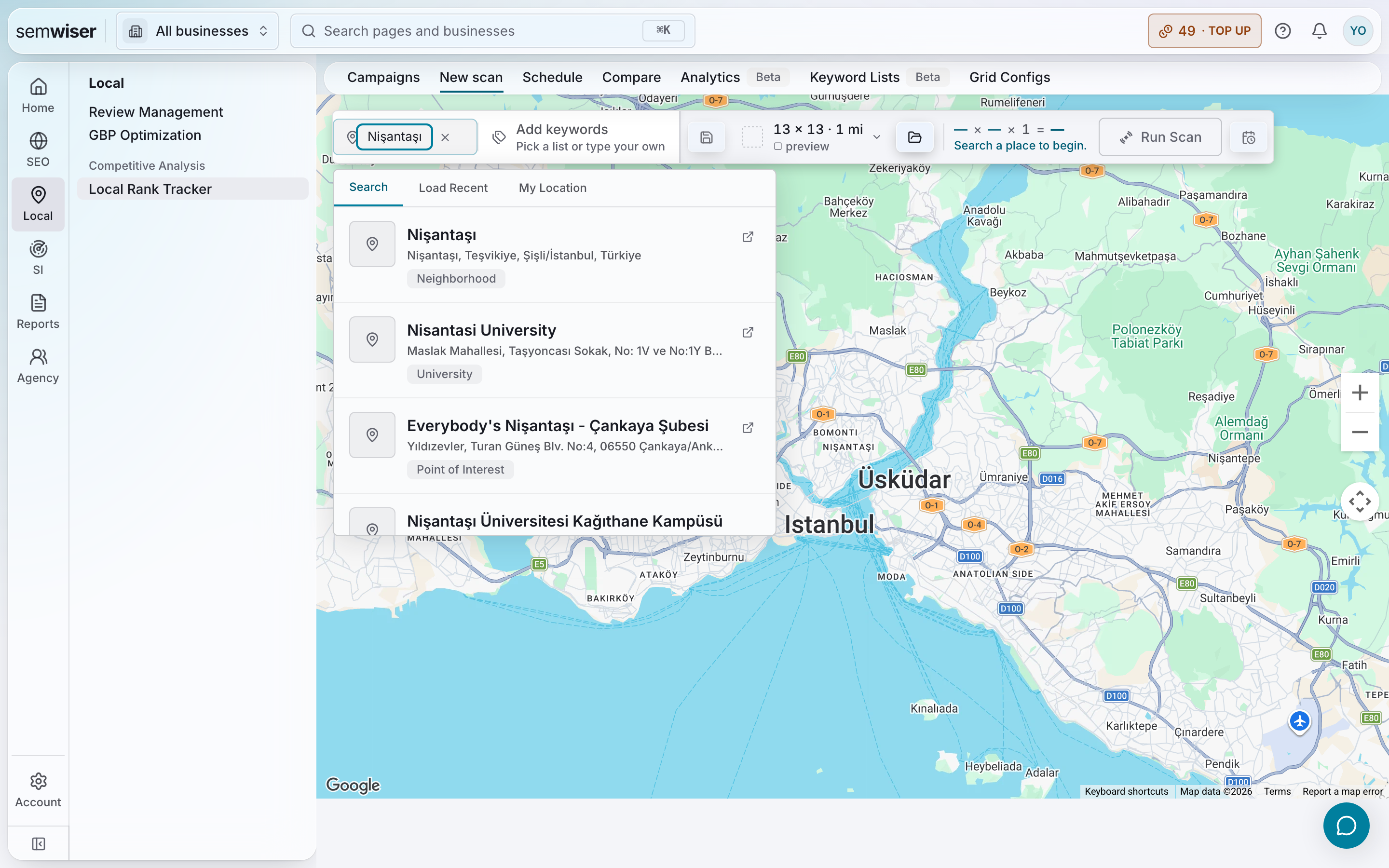Collapse the sidebar panel
Screen dimensions: 1389x868
(x=38, y=843)
